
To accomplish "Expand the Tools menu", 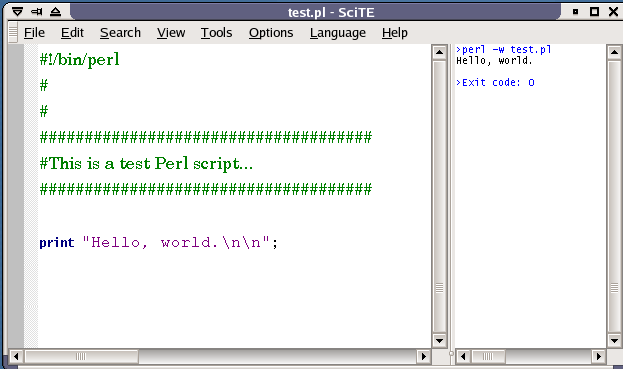I will [216, 33].
